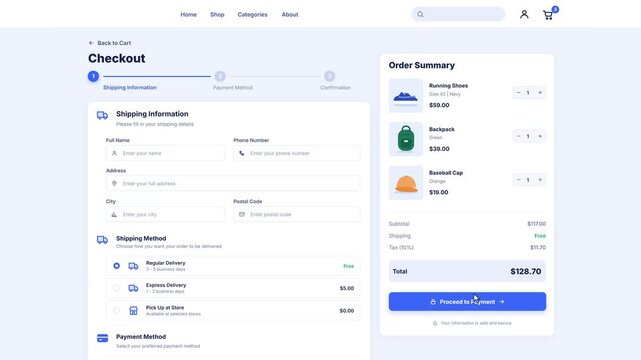Increase Running Shoes quantity
The width and height of the screenshot is (641, 360).
[540, 93]
